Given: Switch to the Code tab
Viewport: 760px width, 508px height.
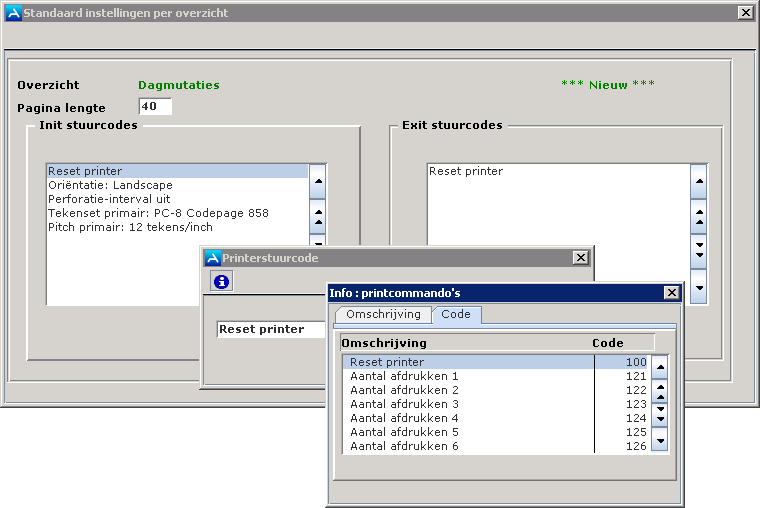Looking at the screenshot, I should [x=456, y=315].
